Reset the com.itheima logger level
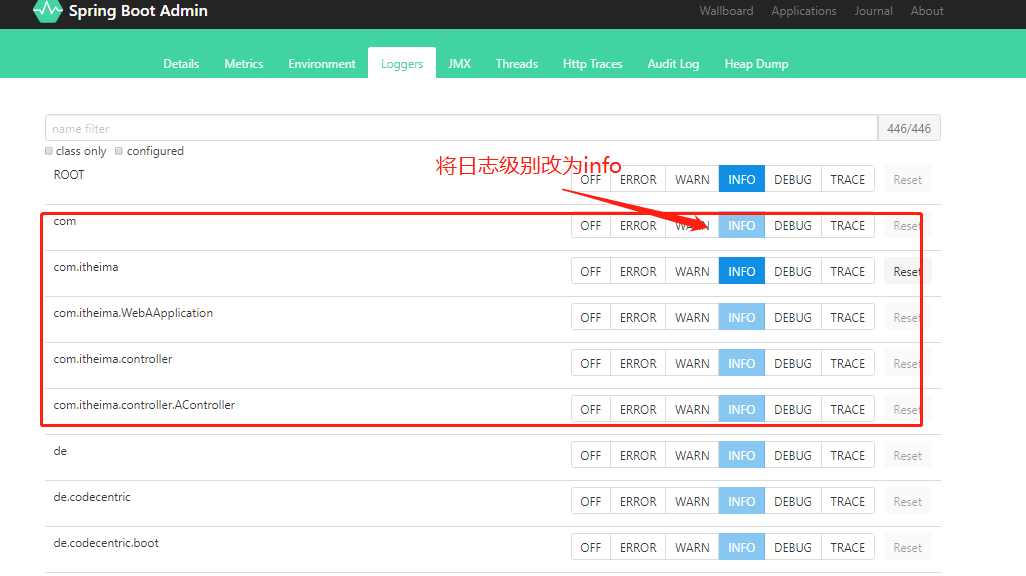1026x576 pixels. [907, 271]
